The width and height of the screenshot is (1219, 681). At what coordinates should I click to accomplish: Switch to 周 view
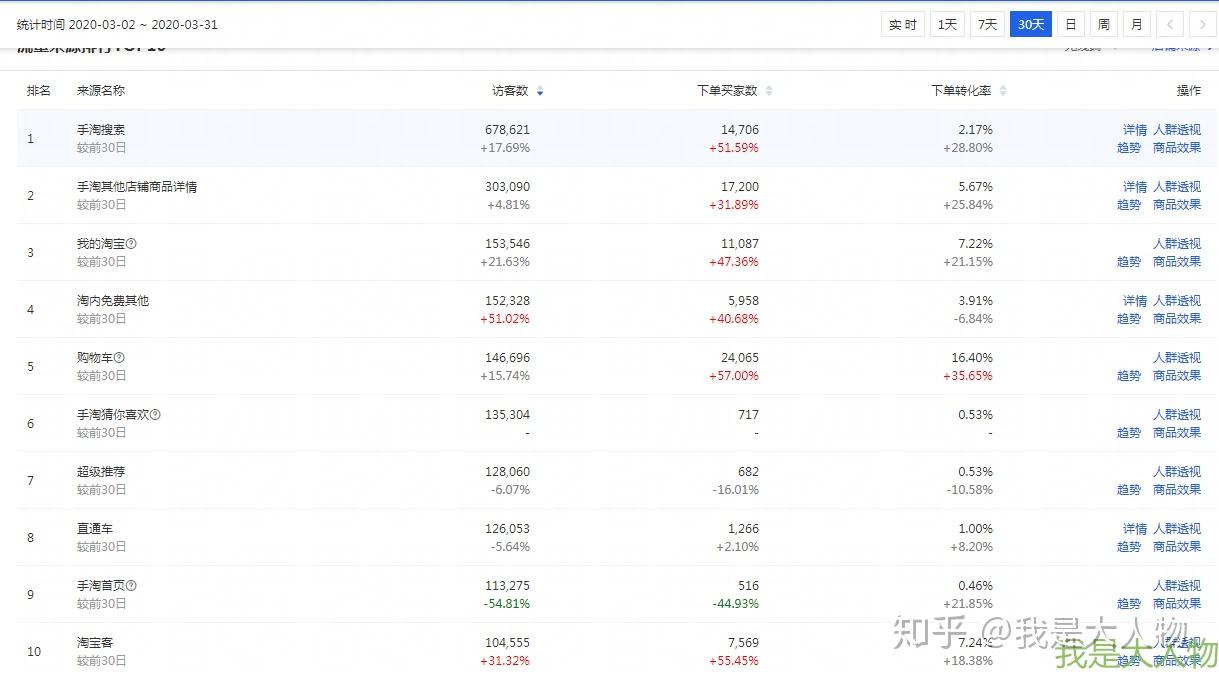[1104, 24]
